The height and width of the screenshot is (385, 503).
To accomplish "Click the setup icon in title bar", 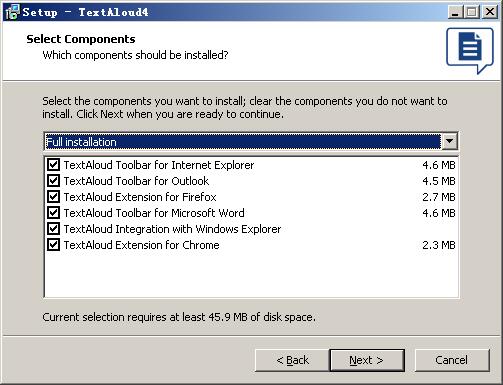I will tap(12, 12).
